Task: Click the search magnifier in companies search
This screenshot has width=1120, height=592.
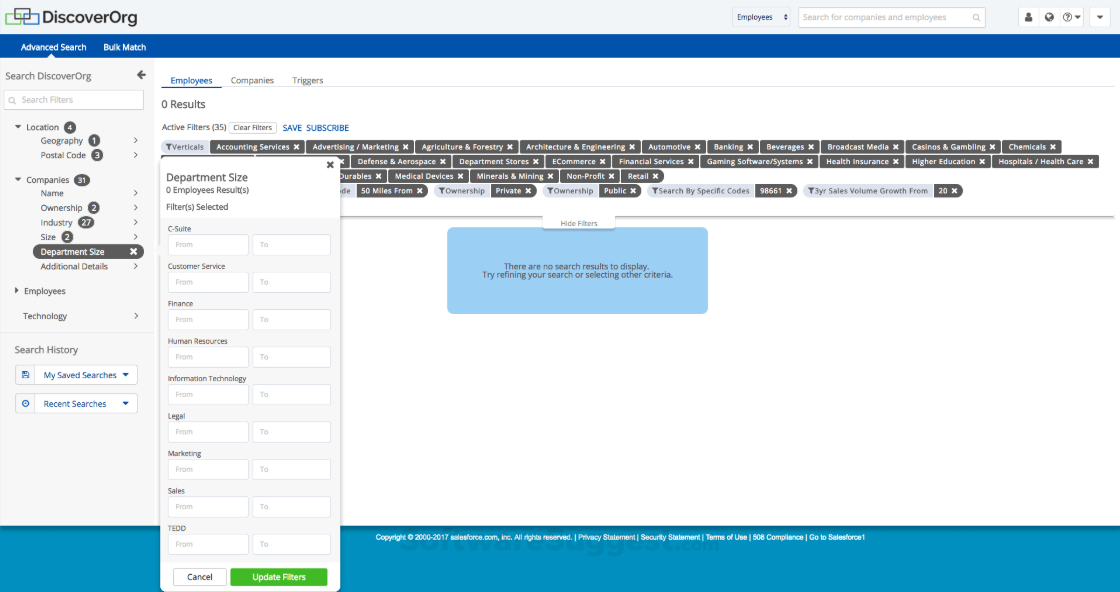Action: 975,16
